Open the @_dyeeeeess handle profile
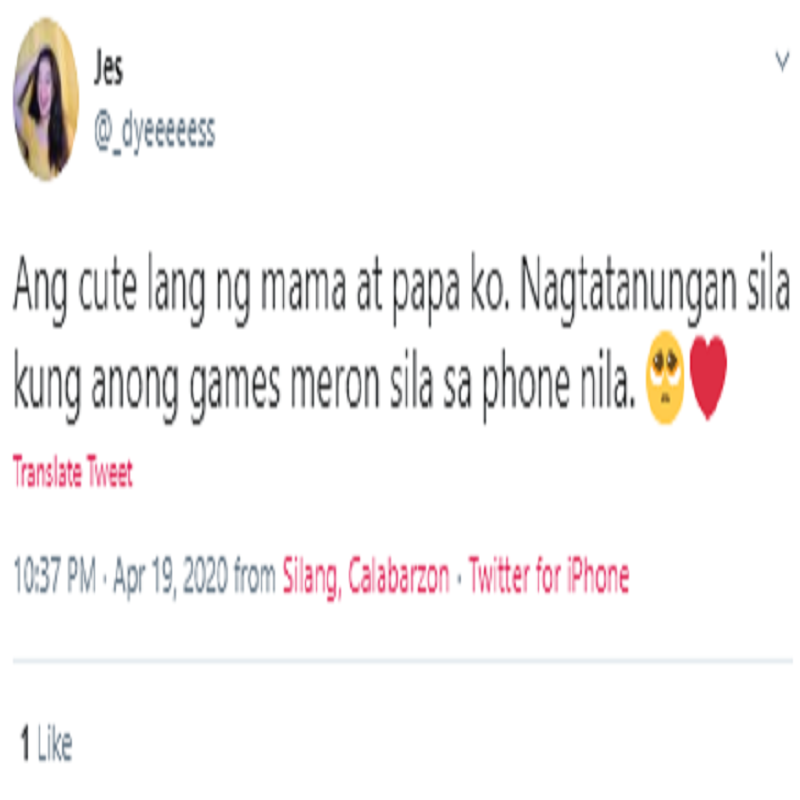Image resolution: width=800 pixels, height=800 pixels. [155, 131]
